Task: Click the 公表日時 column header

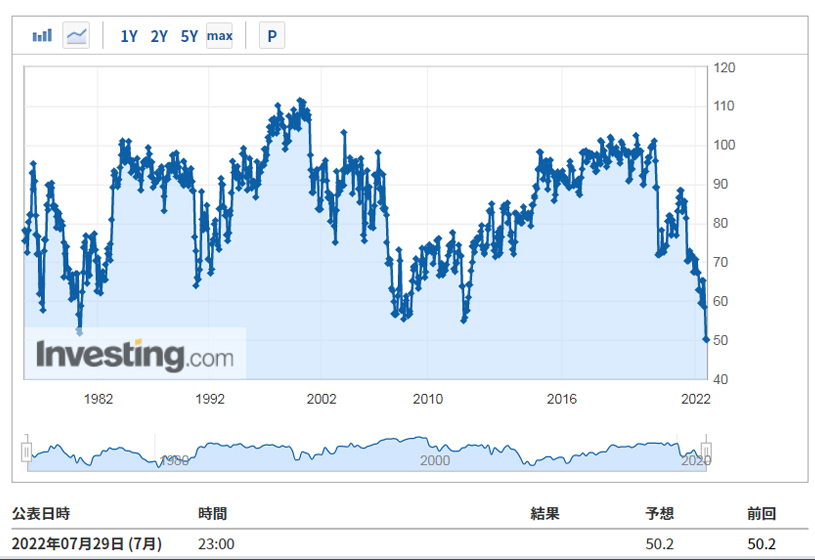Action: pos(40,514)
